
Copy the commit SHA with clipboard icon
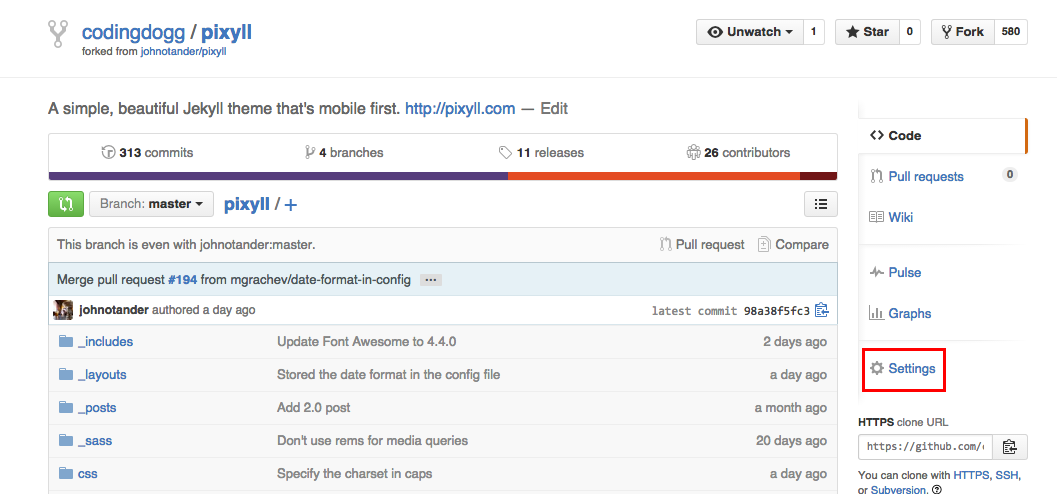pos(821,311)
